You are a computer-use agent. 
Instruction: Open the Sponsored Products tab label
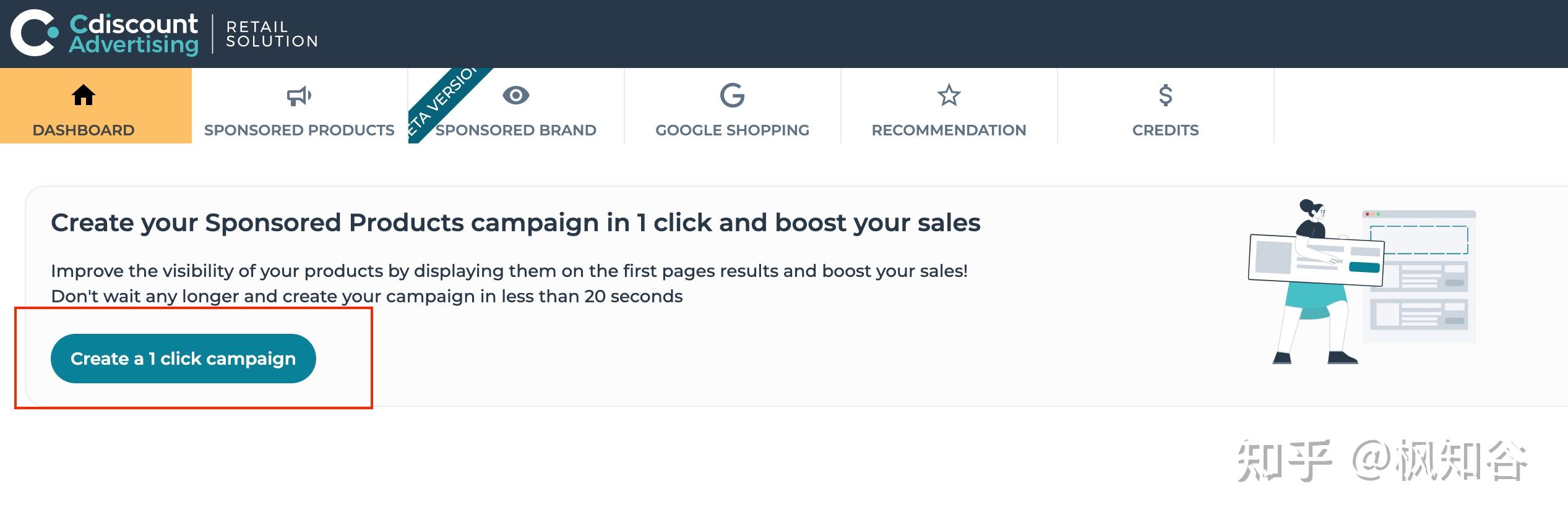[299, 130]
